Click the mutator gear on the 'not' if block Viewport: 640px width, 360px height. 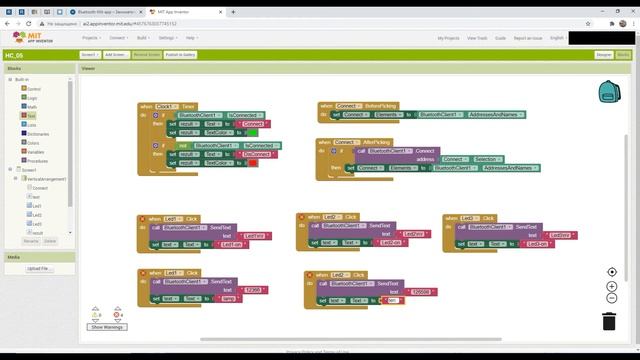tap(156, 145)
